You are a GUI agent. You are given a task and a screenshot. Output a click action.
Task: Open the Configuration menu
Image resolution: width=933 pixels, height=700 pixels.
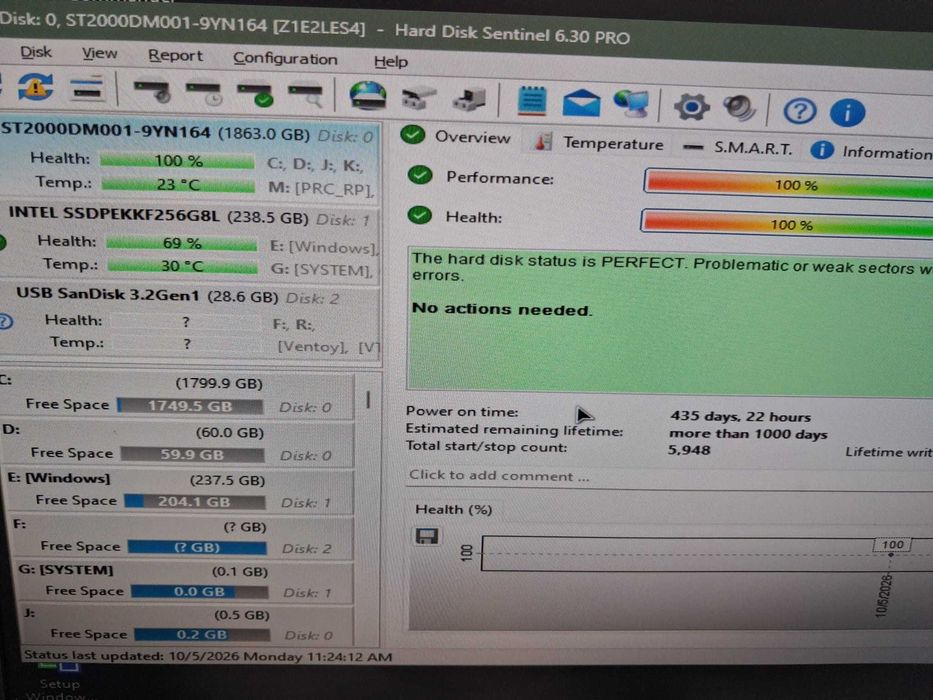pyautogui.click(x=285, y=58)
